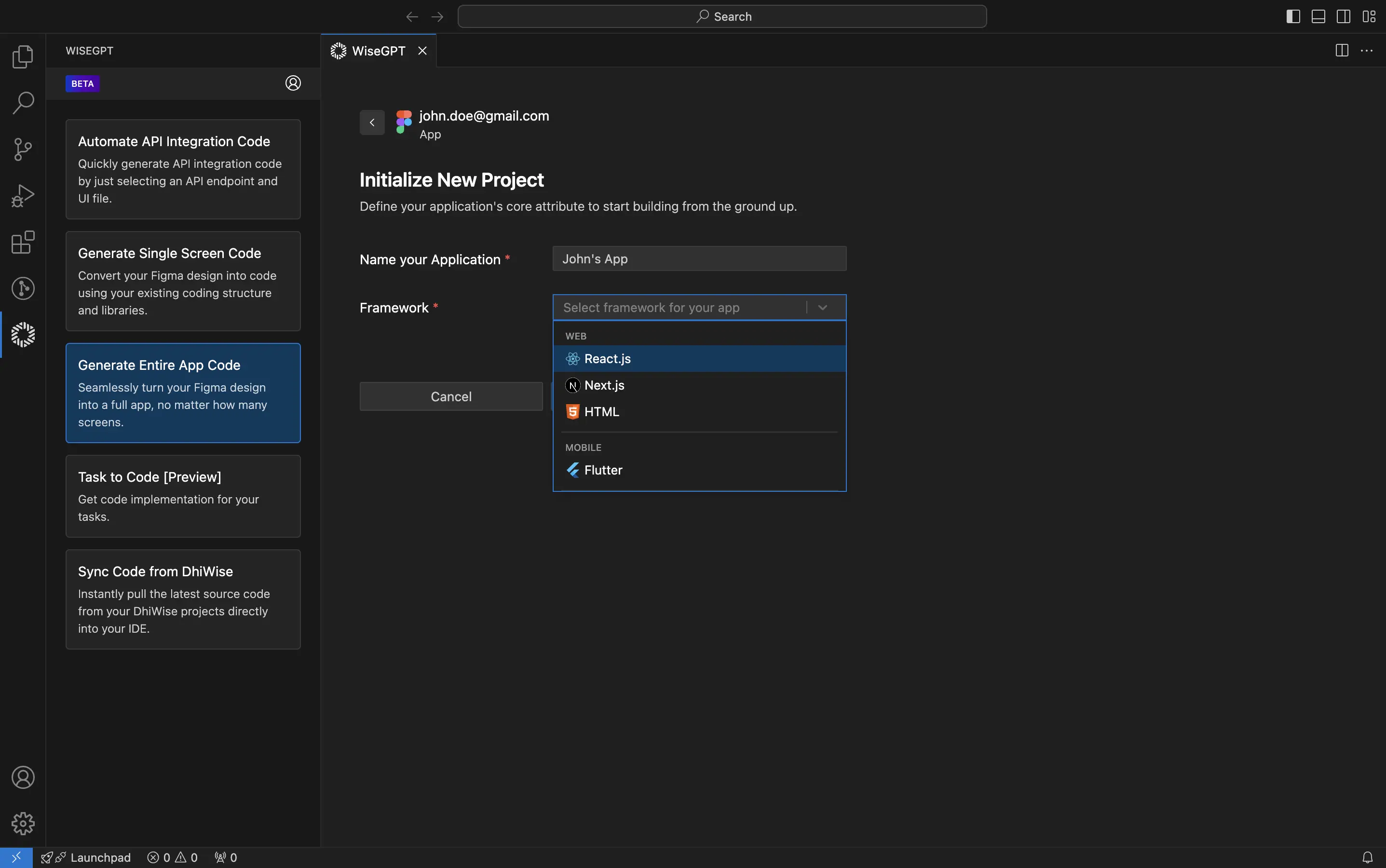1386x868 pixels.
Task: Open the notifications bell
Action: tap(1368, 857)
